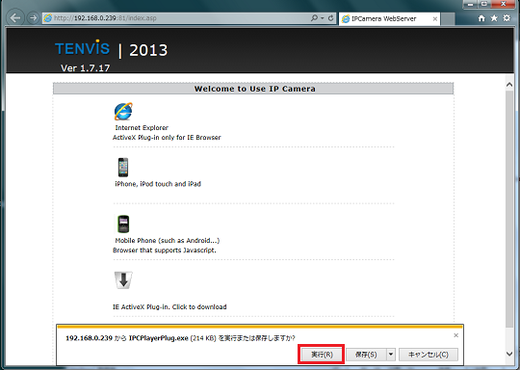The image size is (520, 370).
Task: Click the iPhone device icon
Action: (x=123, y=167)
